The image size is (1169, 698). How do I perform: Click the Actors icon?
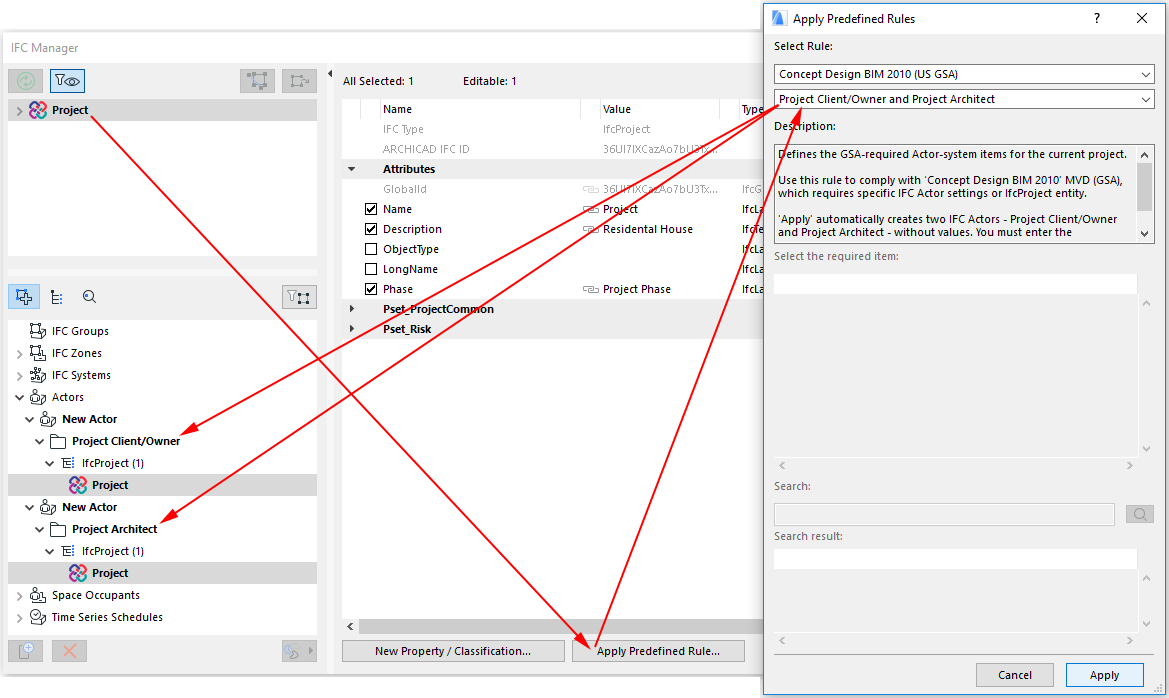pos(37,397)
